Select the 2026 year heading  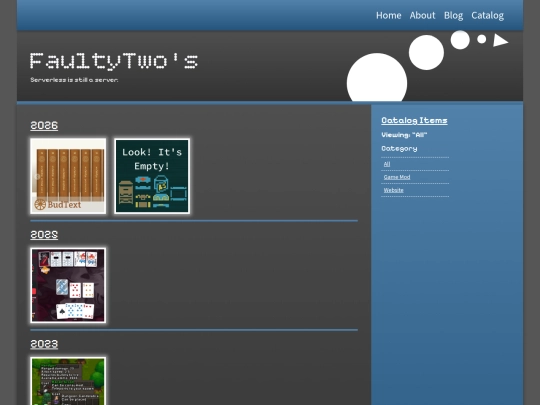click(x=44, y=125)
